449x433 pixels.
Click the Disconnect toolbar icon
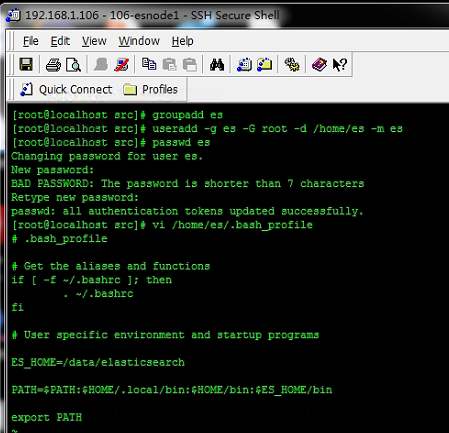[121, 64]
